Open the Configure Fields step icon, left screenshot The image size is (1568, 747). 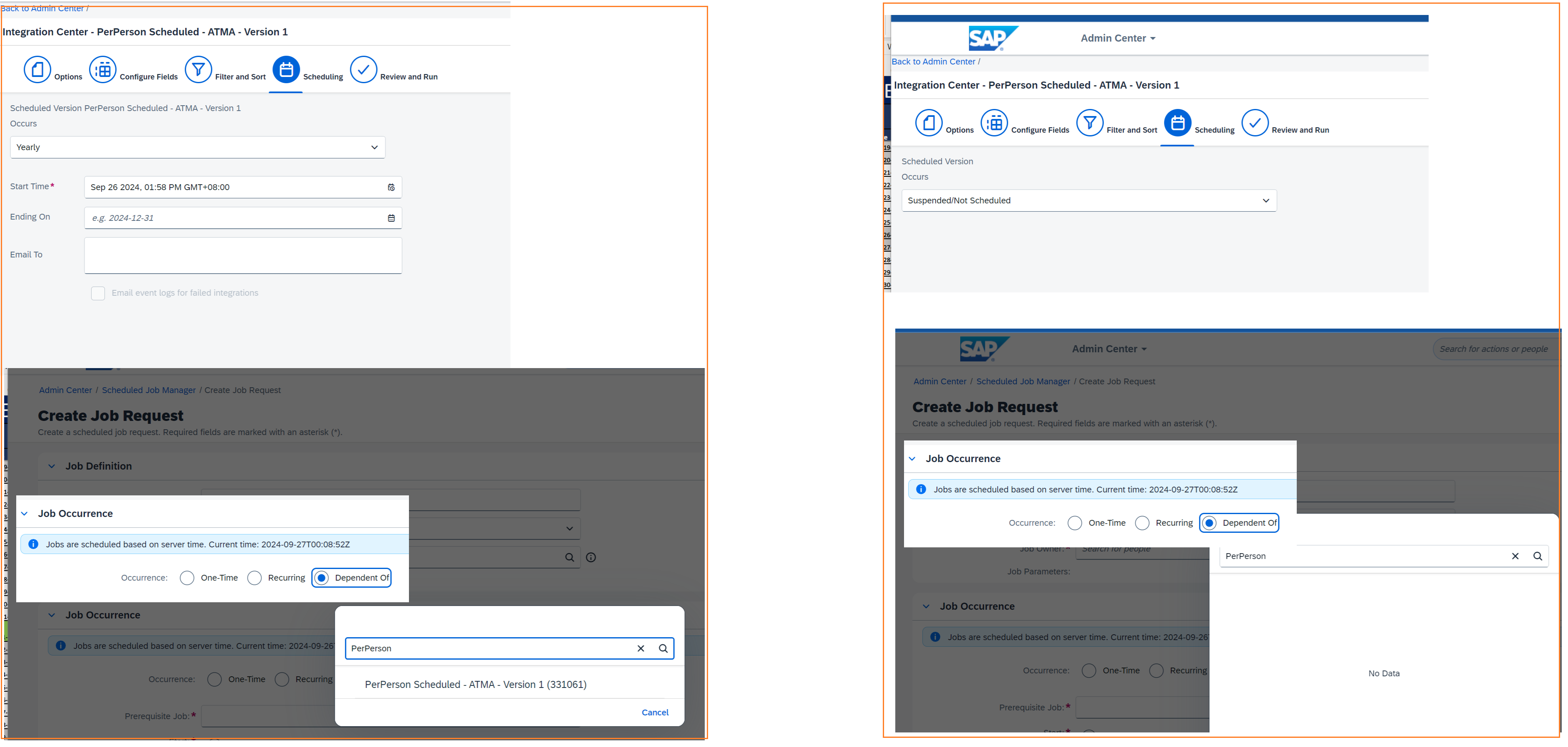(x=103, y=69)
